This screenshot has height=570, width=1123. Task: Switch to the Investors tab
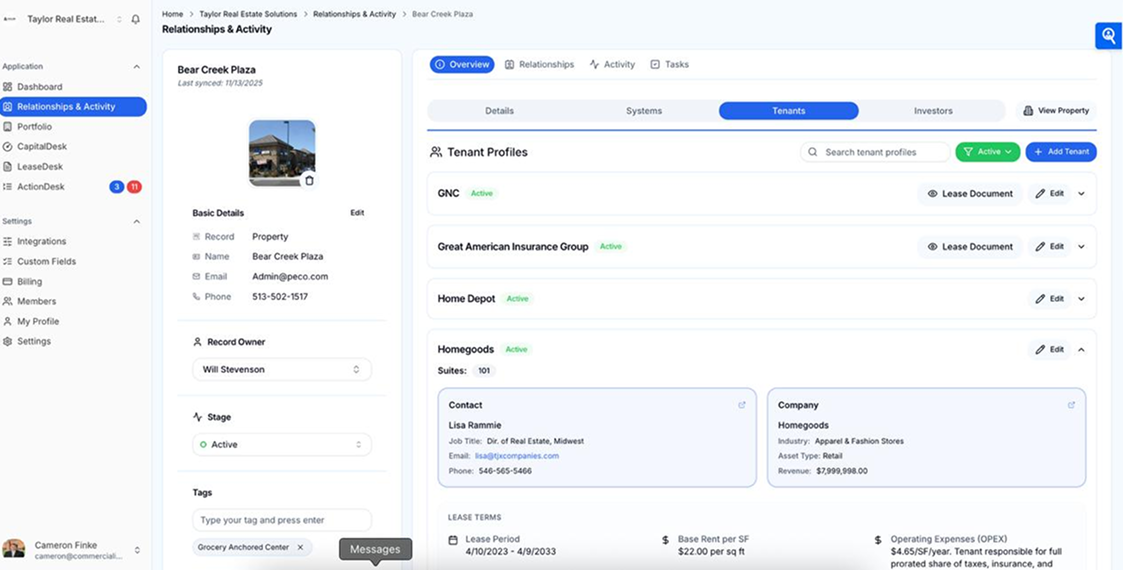point(932,111)
